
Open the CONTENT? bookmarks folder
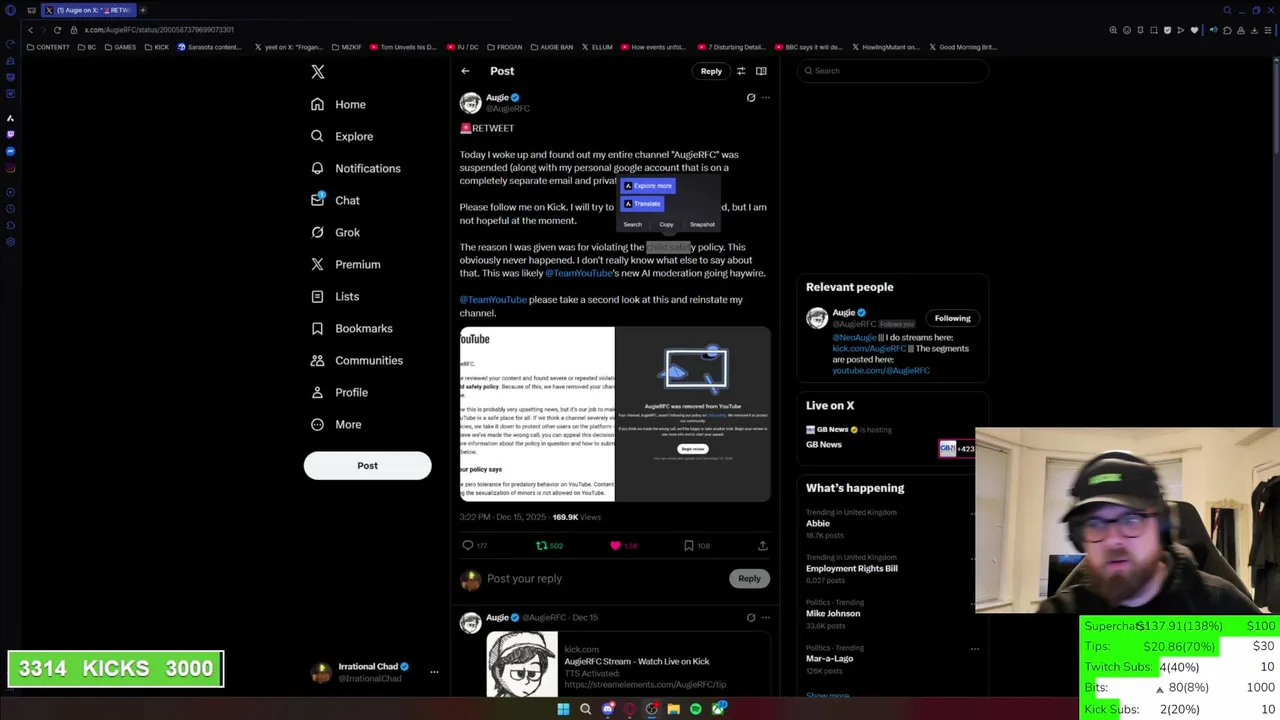click(x=49, y=47)
